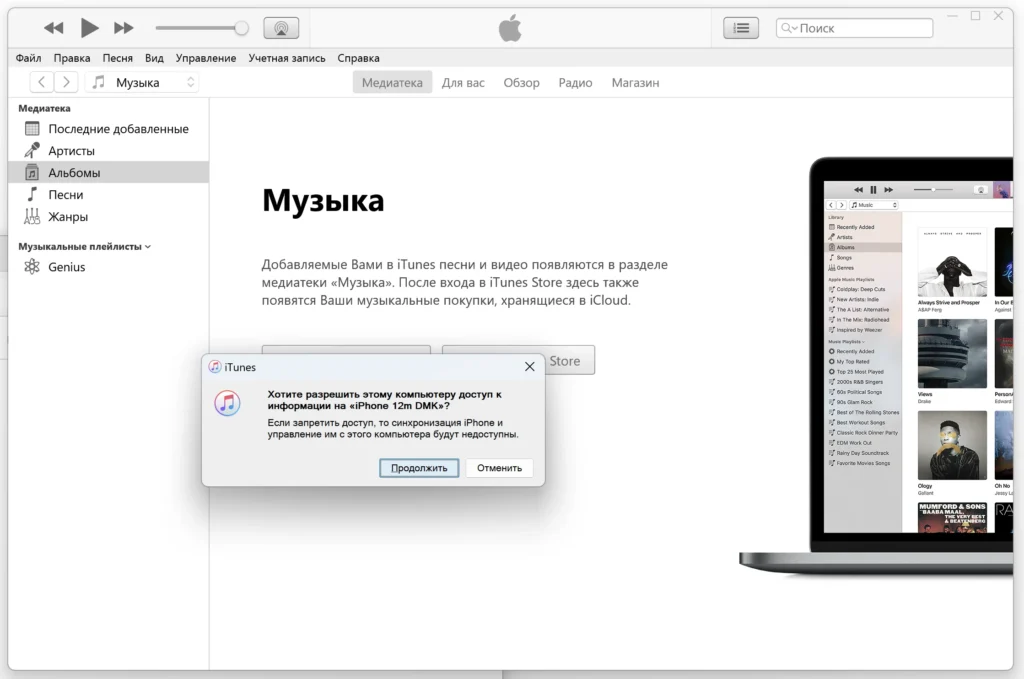Screen dimensions: 1024x679
Task: Open the Файл menu
Action: pos(28,58)
